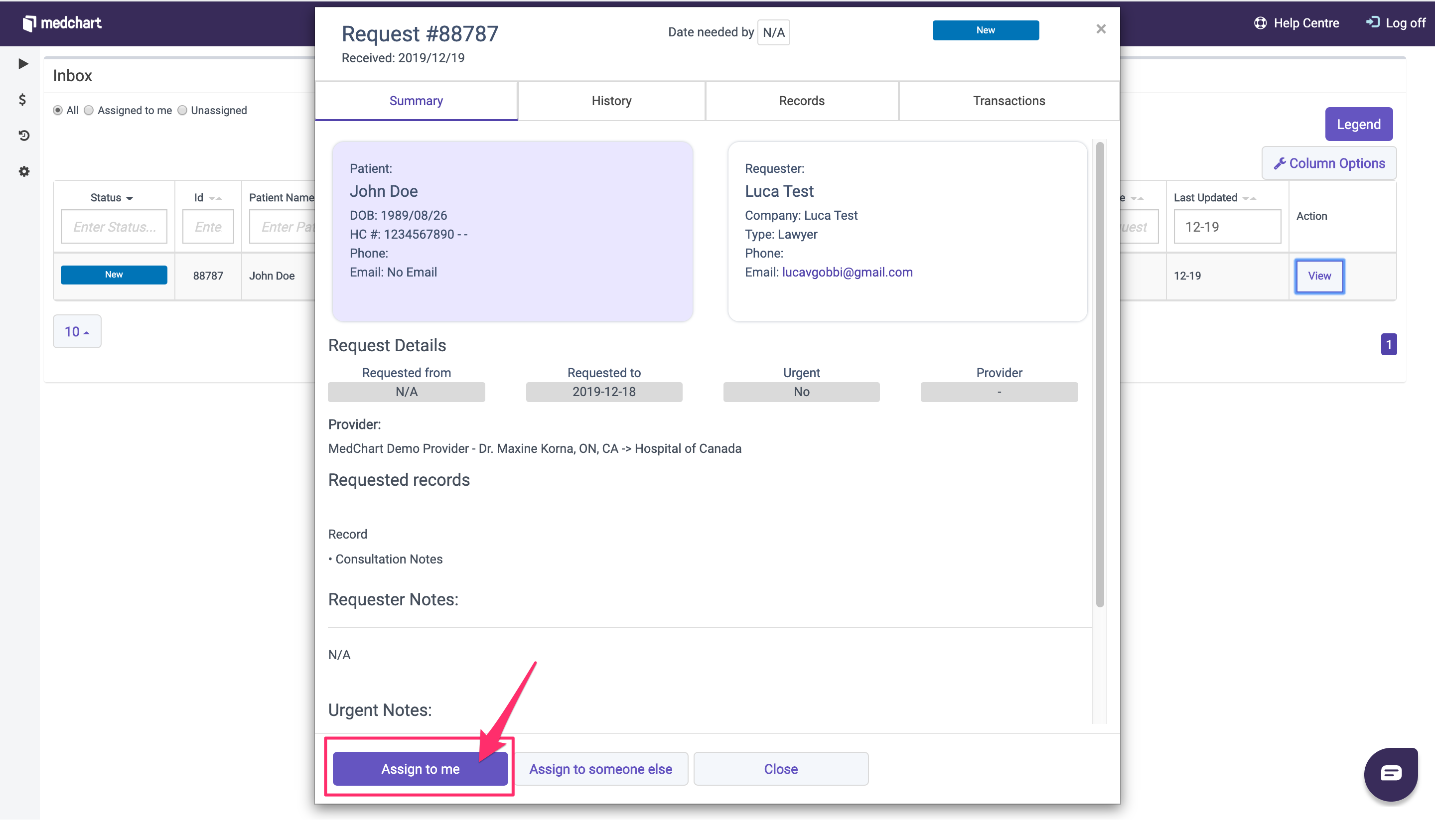Switch to the Transactions tab
Image resolution: width=1435 pixels, height=840 pixels.
click(x=1008, y=101)
